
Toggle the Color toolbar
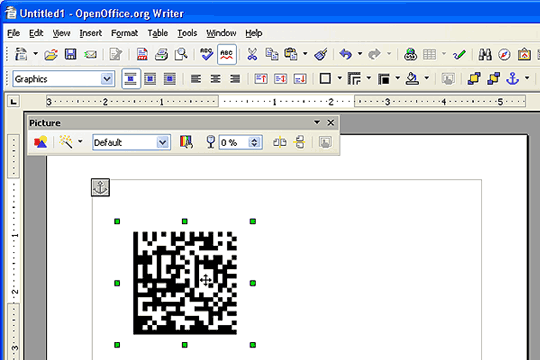coord(186,142)
